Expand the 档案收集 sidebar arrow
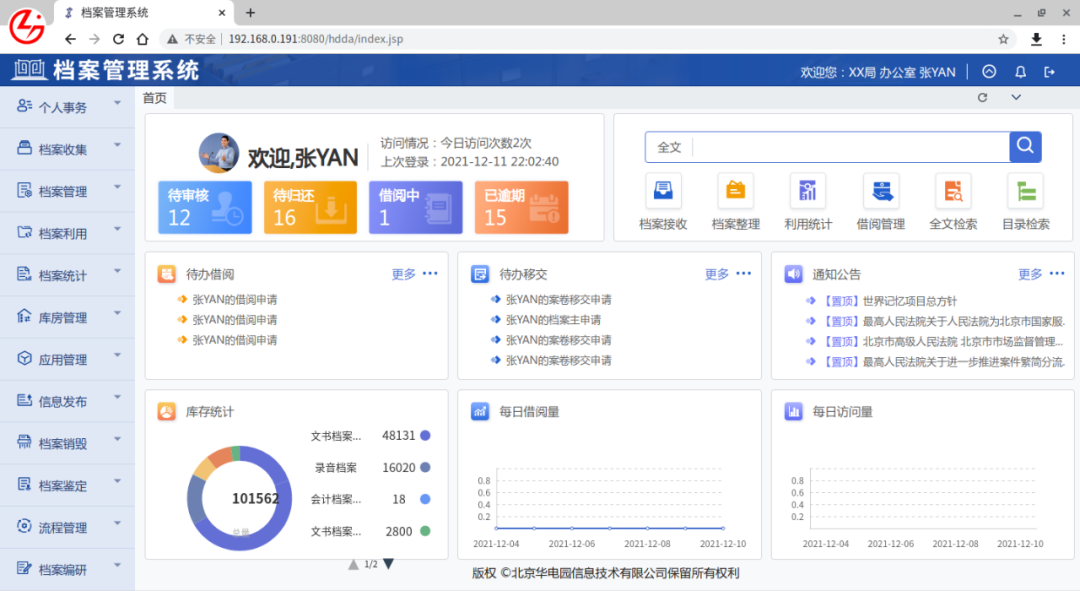Screen dimensions: 1080x591 coord(117,145)
